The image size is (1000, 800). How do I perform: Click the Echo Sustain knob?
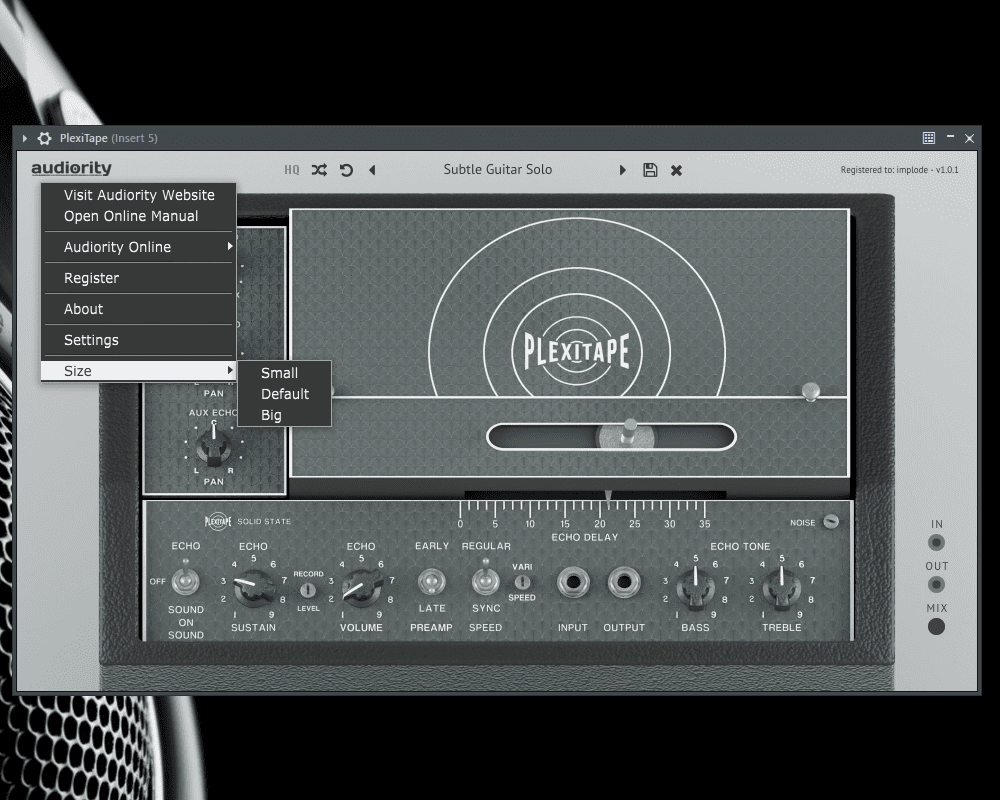tap(254, 587)
